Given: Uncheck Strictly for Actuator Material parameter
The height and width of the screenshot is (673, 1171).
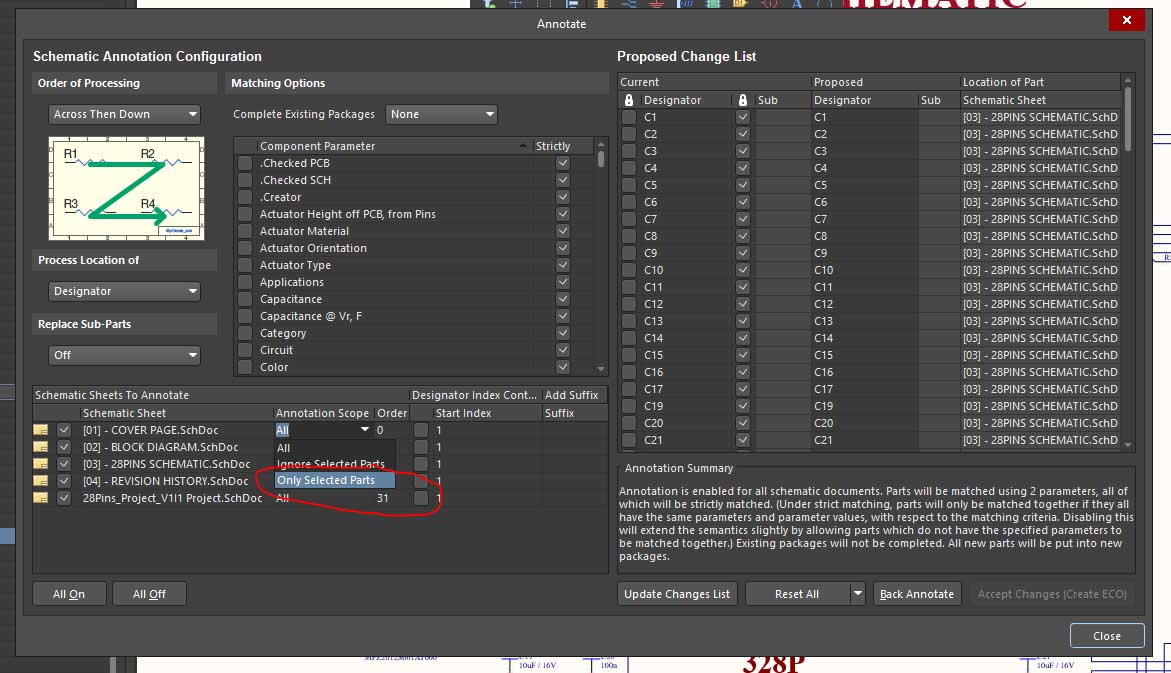Looking at the screenshot, I should coord(563,231).
